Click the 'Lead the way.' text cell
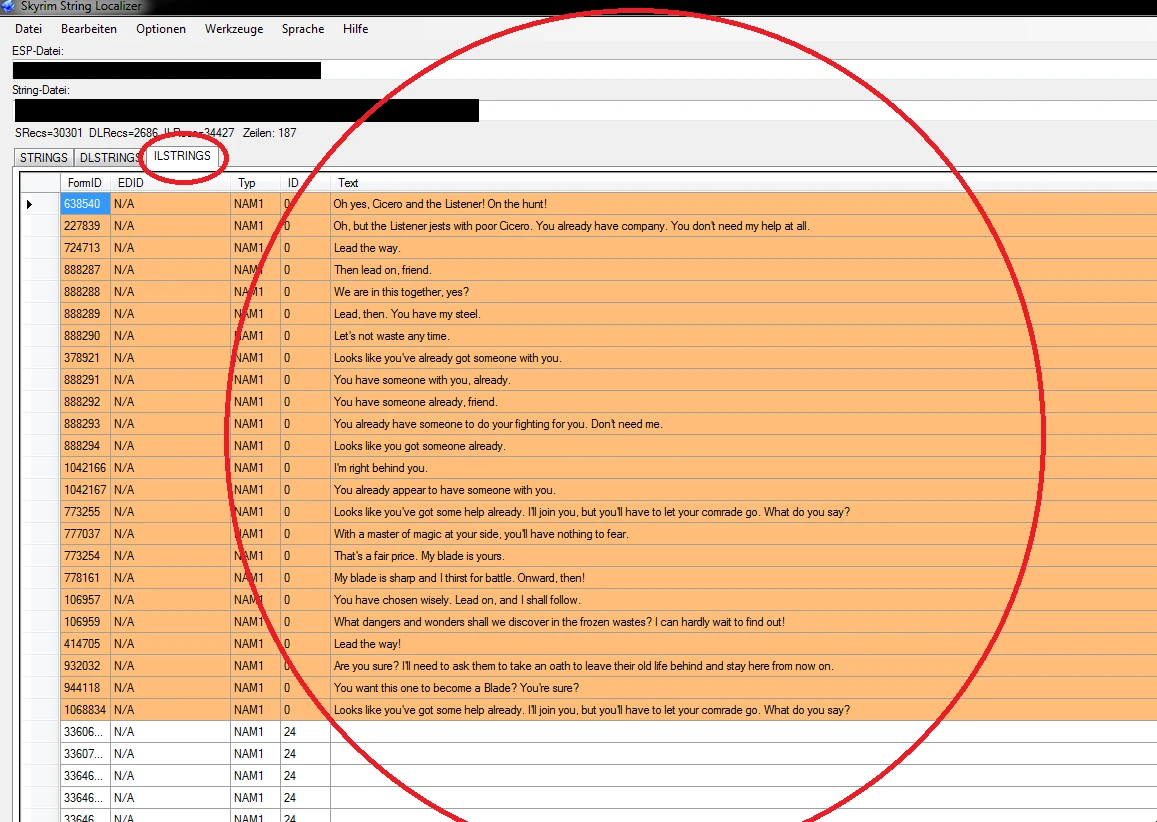 click(x=744, y=248)
